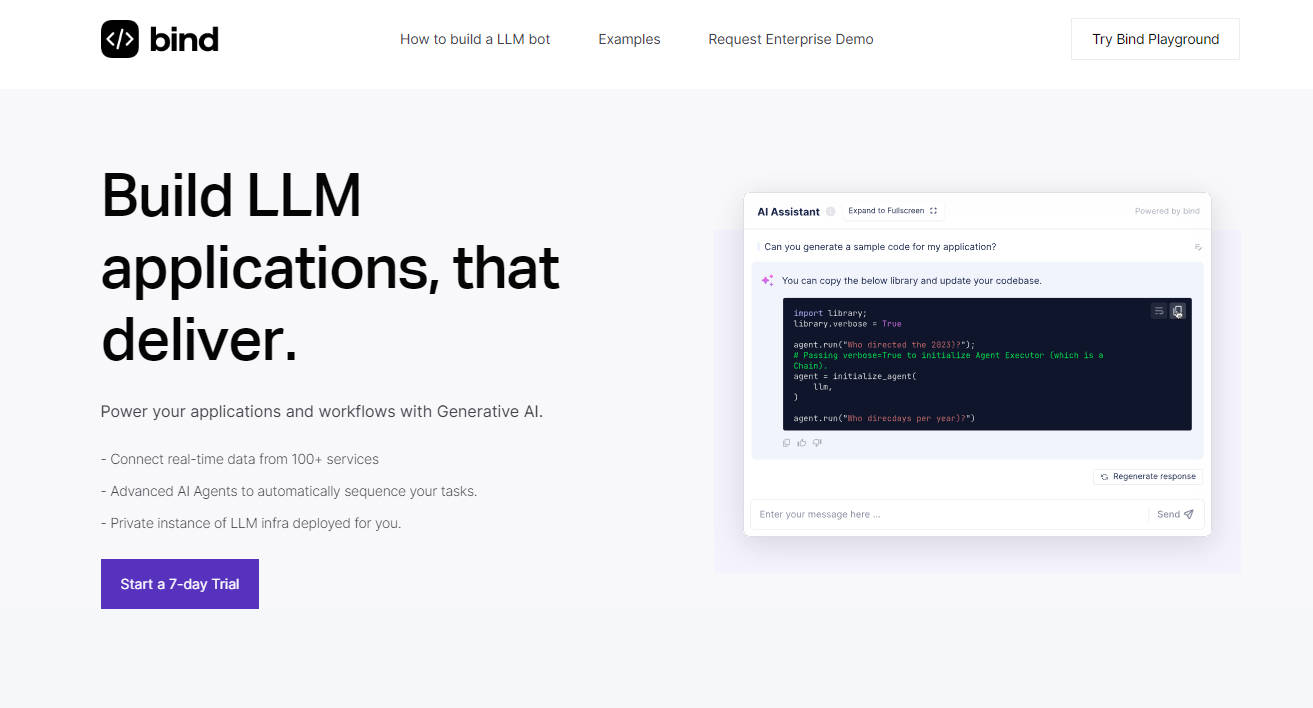Click the green '# Passing verbose=True' comment
Image resolution: width=1313 pixels, height=708 pixels.
949,360
